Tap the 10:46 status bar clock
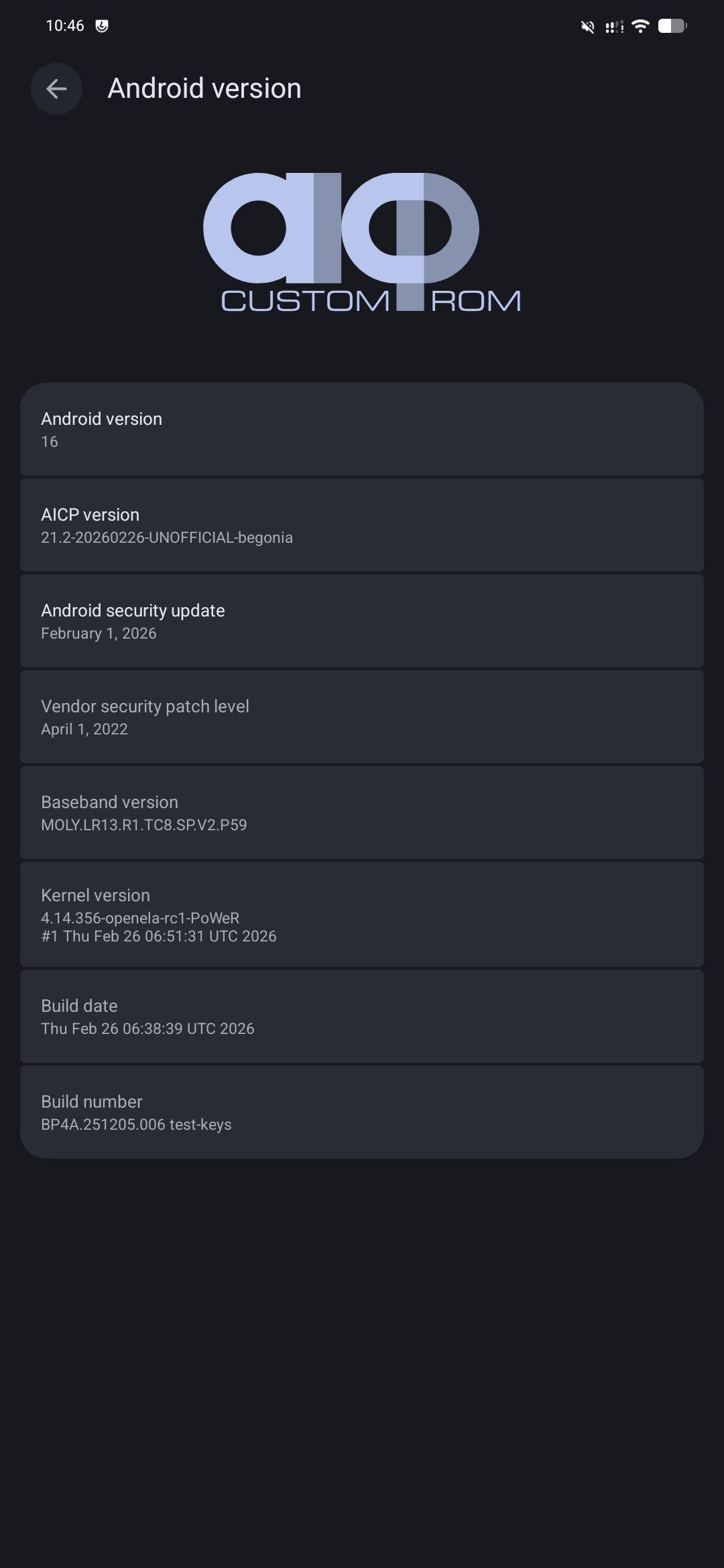The image size is (724, 1568). pos(65,26)
